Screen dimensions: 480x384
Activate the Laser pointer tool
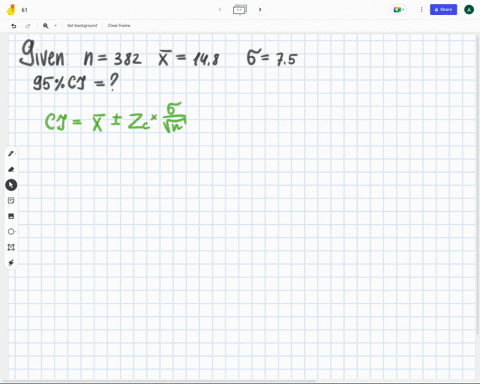[11, 263]
